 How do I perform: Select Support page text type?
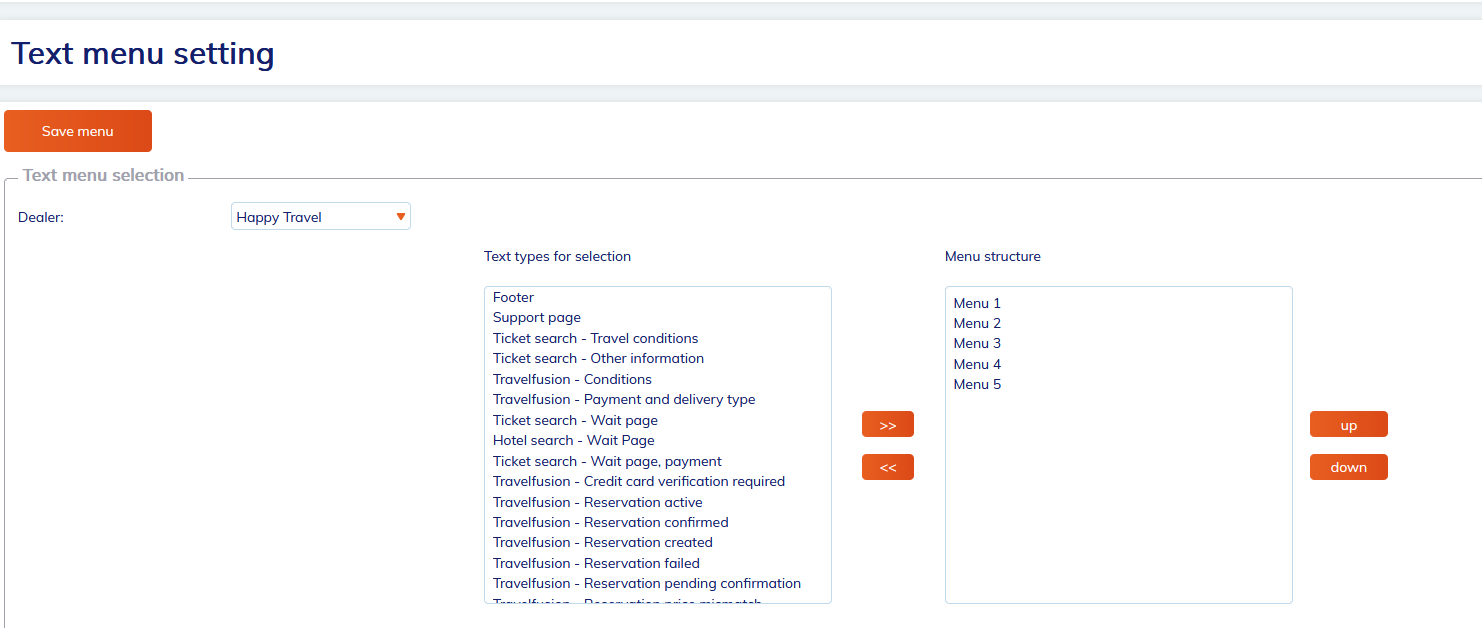click(x=537, y=318)
